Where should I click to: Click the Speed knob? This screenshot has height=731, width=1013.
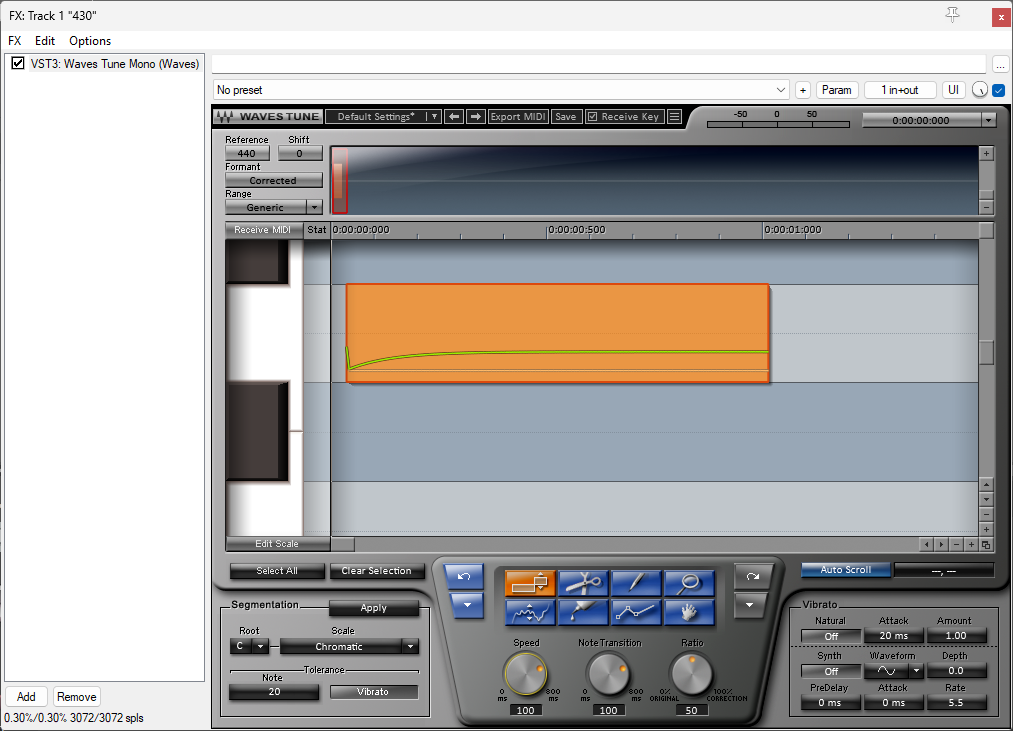[x=525, y=674]
